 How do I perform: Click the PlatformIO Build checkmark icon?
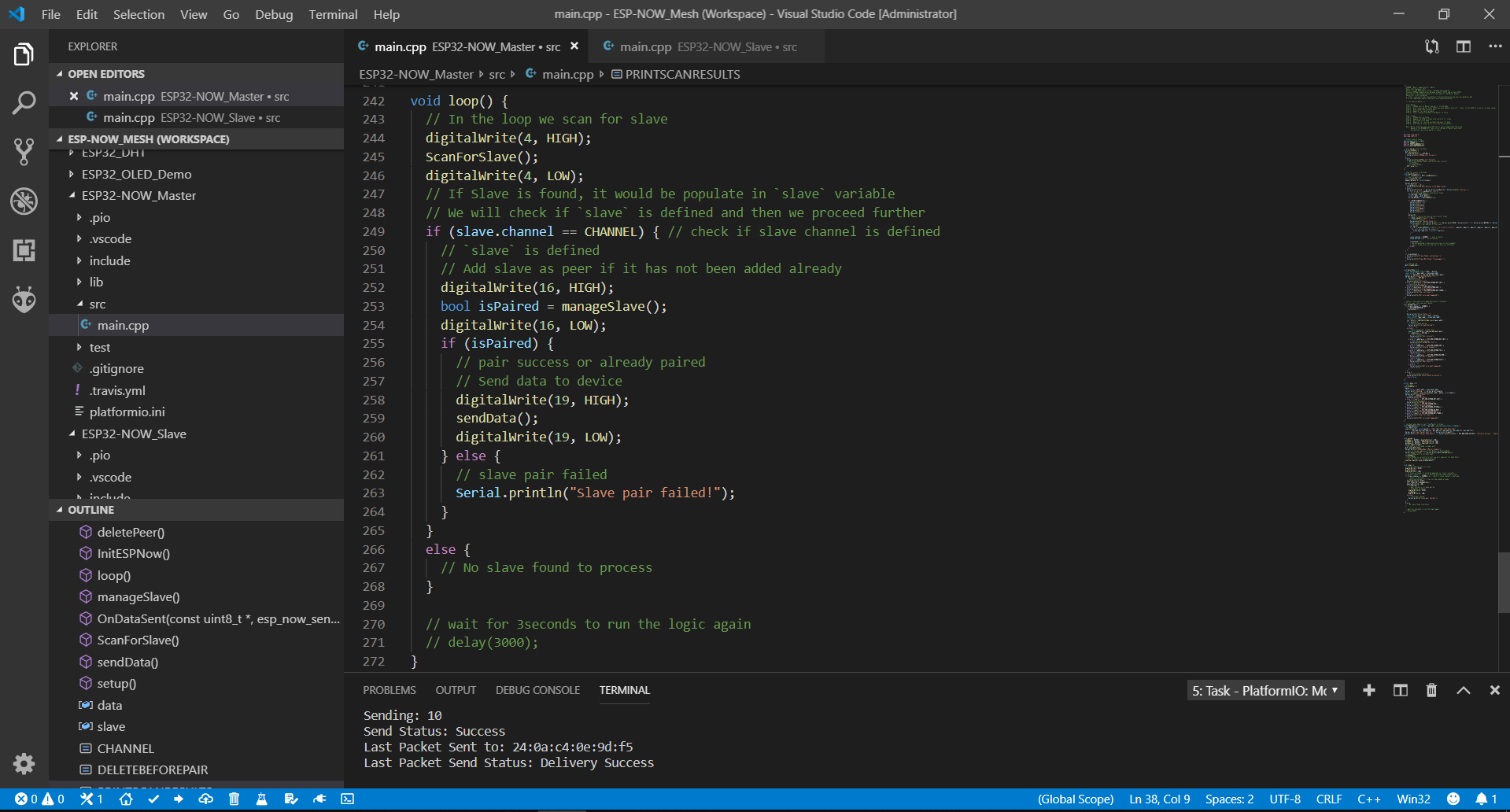click(153, 799)
